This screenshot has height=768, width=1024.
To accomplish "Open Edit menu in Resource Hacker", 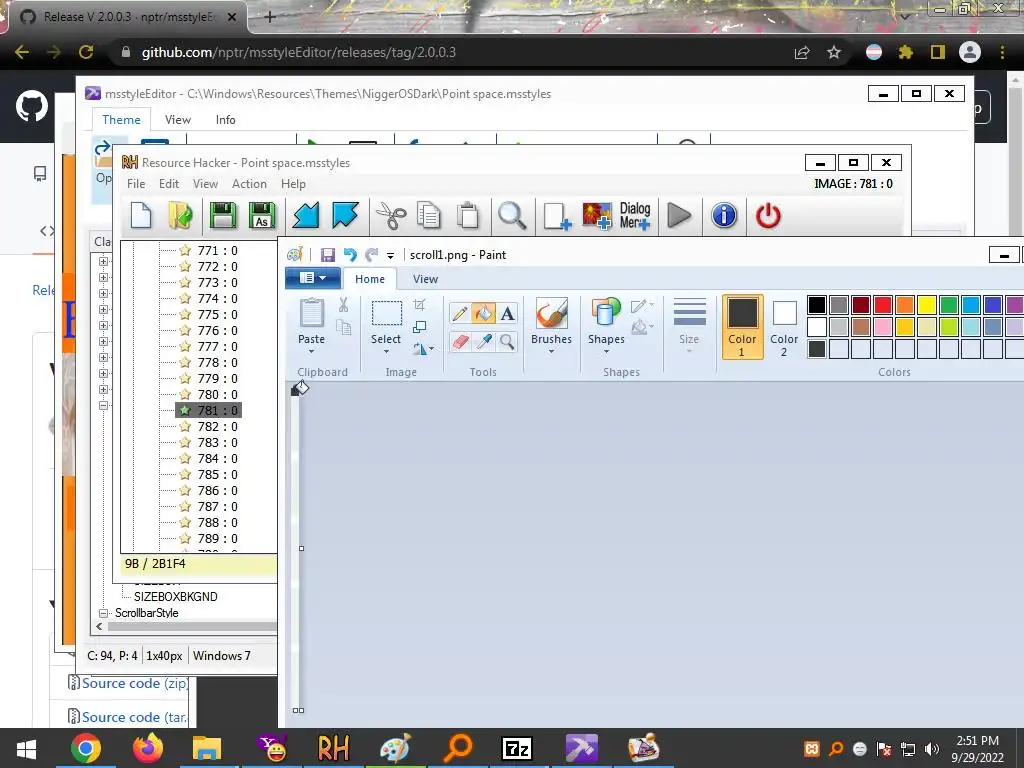I will click(168, 184).
